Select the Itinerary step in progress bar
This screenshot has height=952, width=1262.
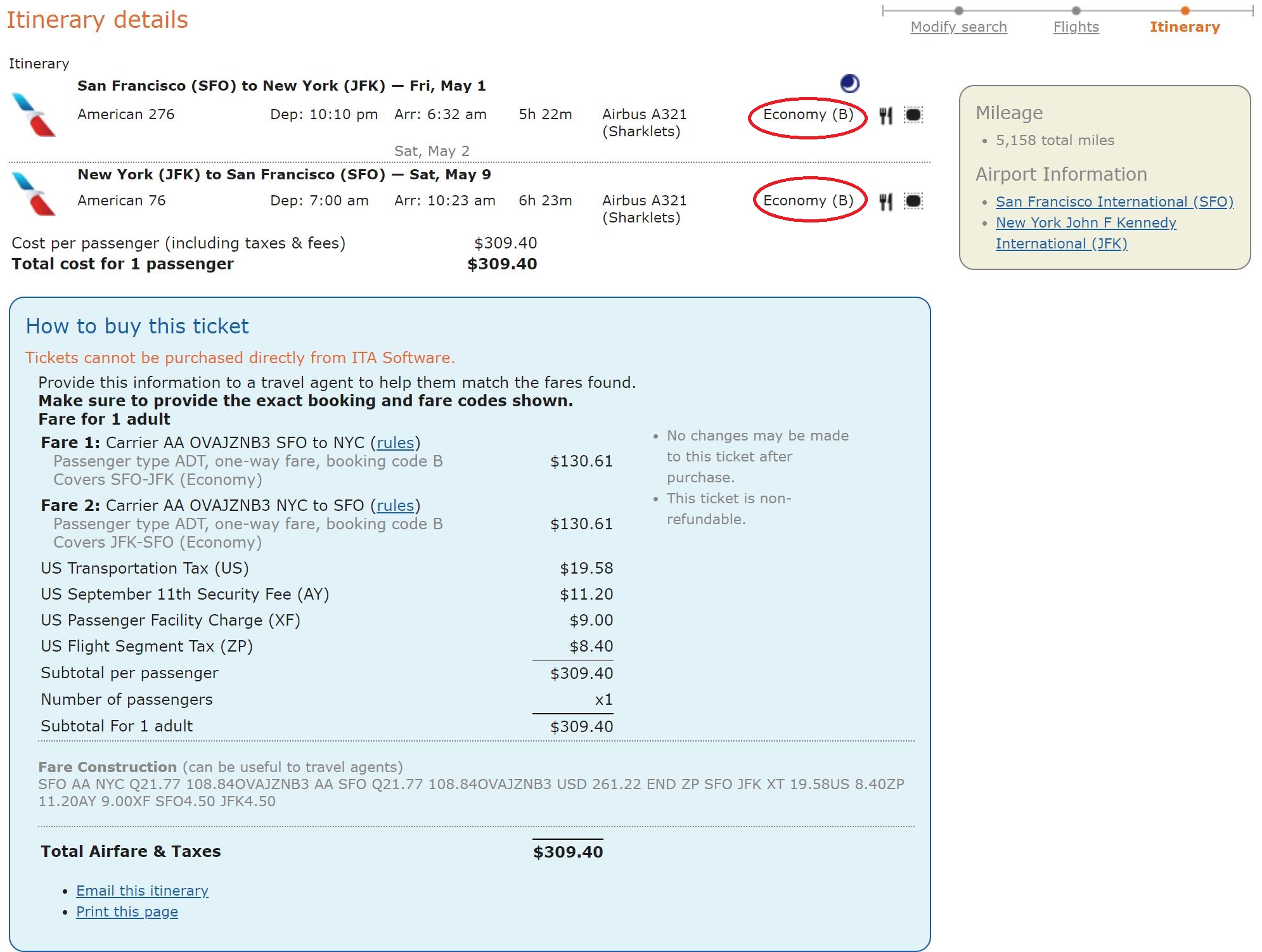(x=1185, y=27)
